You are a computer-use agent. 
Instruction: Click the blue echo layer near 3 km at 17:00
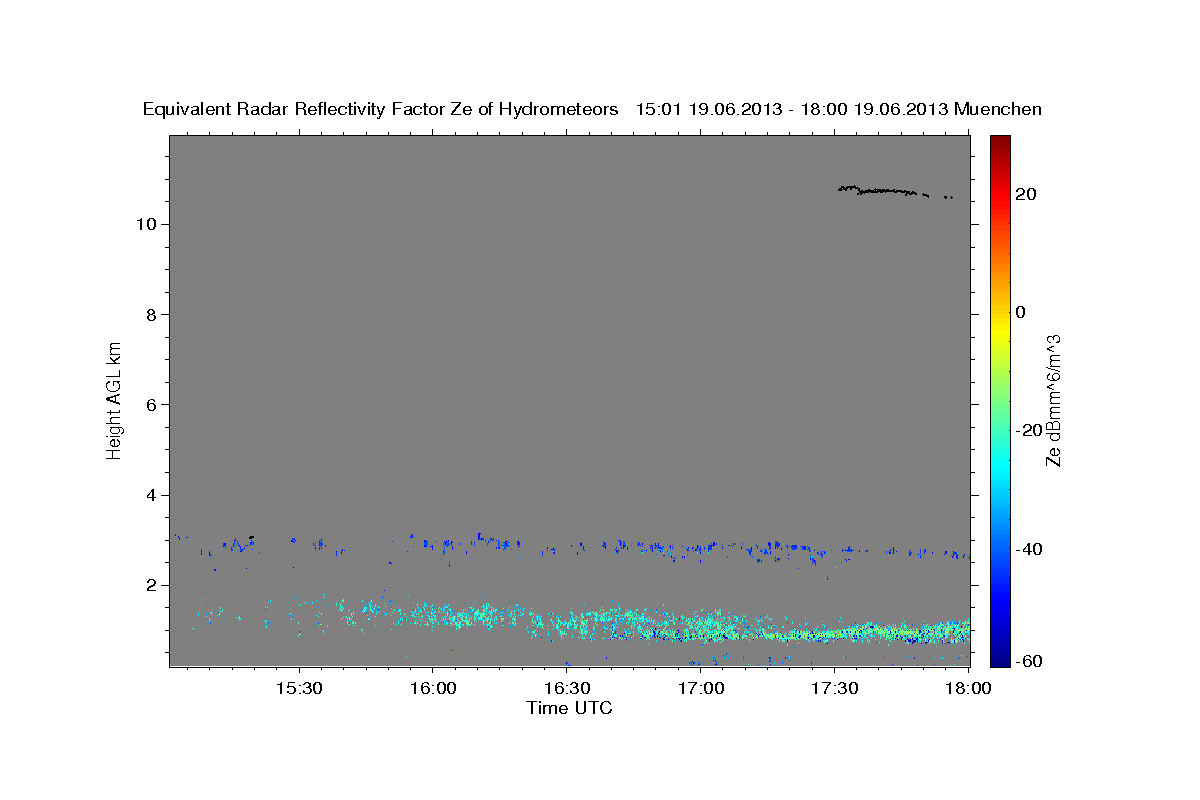(x=701, y=547)
